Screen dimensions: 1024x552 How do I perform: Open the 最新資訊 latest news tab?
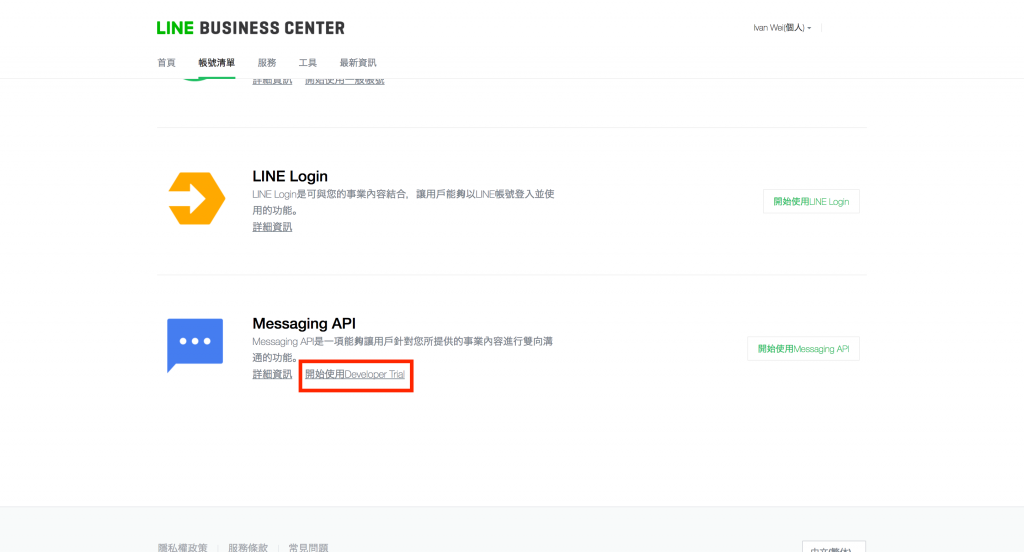pos(358,63)
